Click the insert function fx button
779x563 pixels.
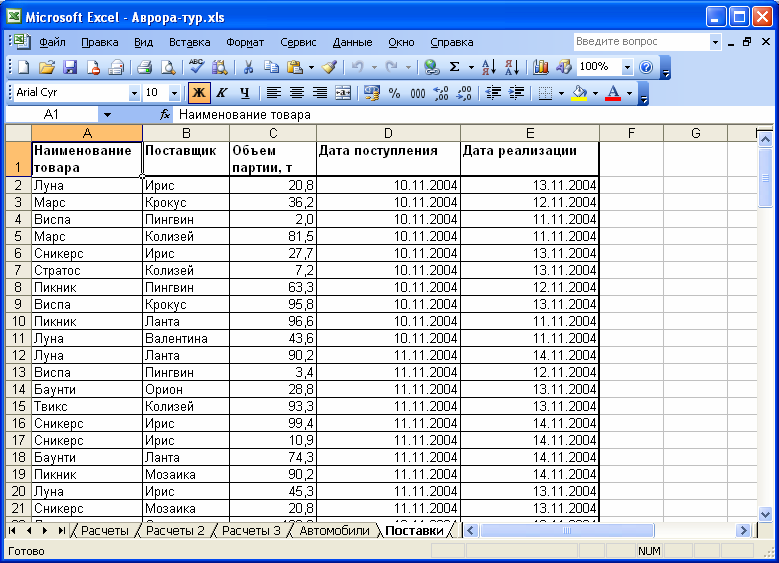(165, 115)
